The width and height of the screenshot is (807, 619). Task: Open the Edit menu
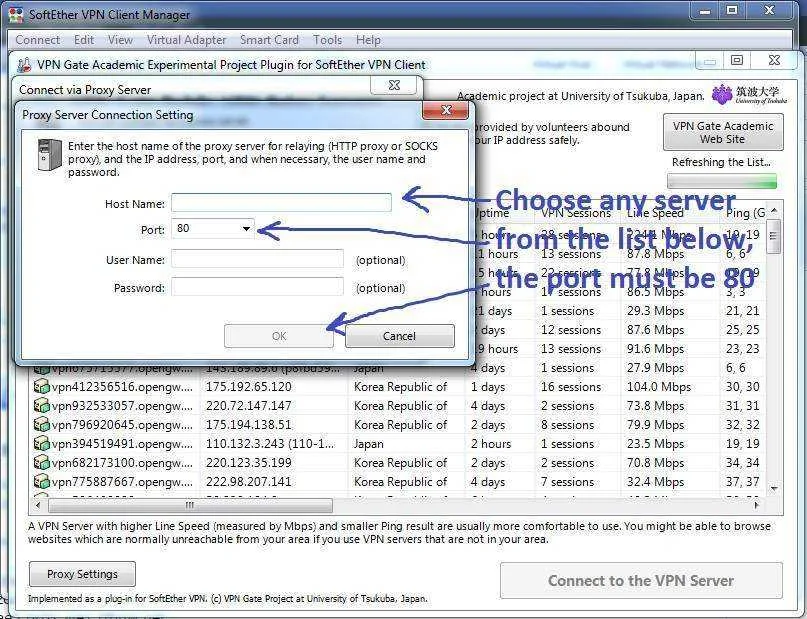click(x=84, y=40)
